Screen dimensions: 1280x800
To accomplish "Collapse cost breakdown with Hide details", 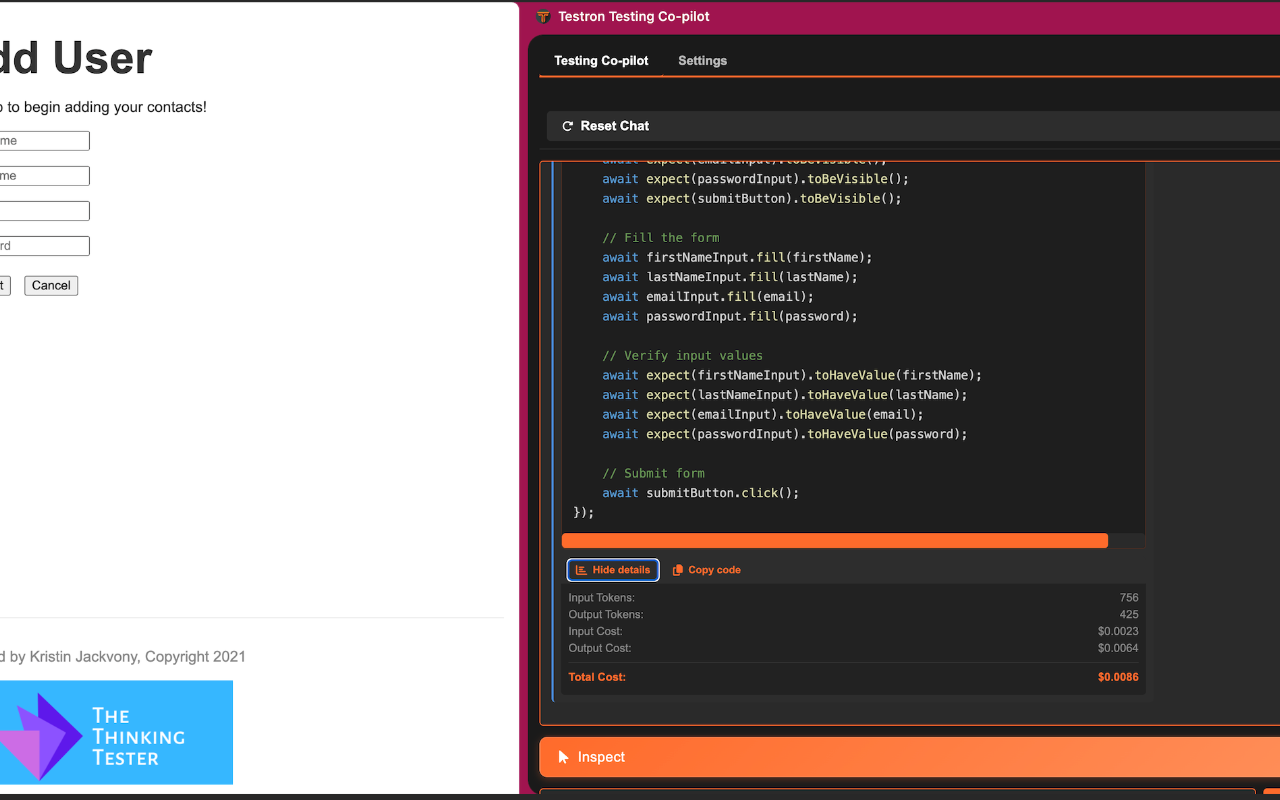I will click(612, 570).
